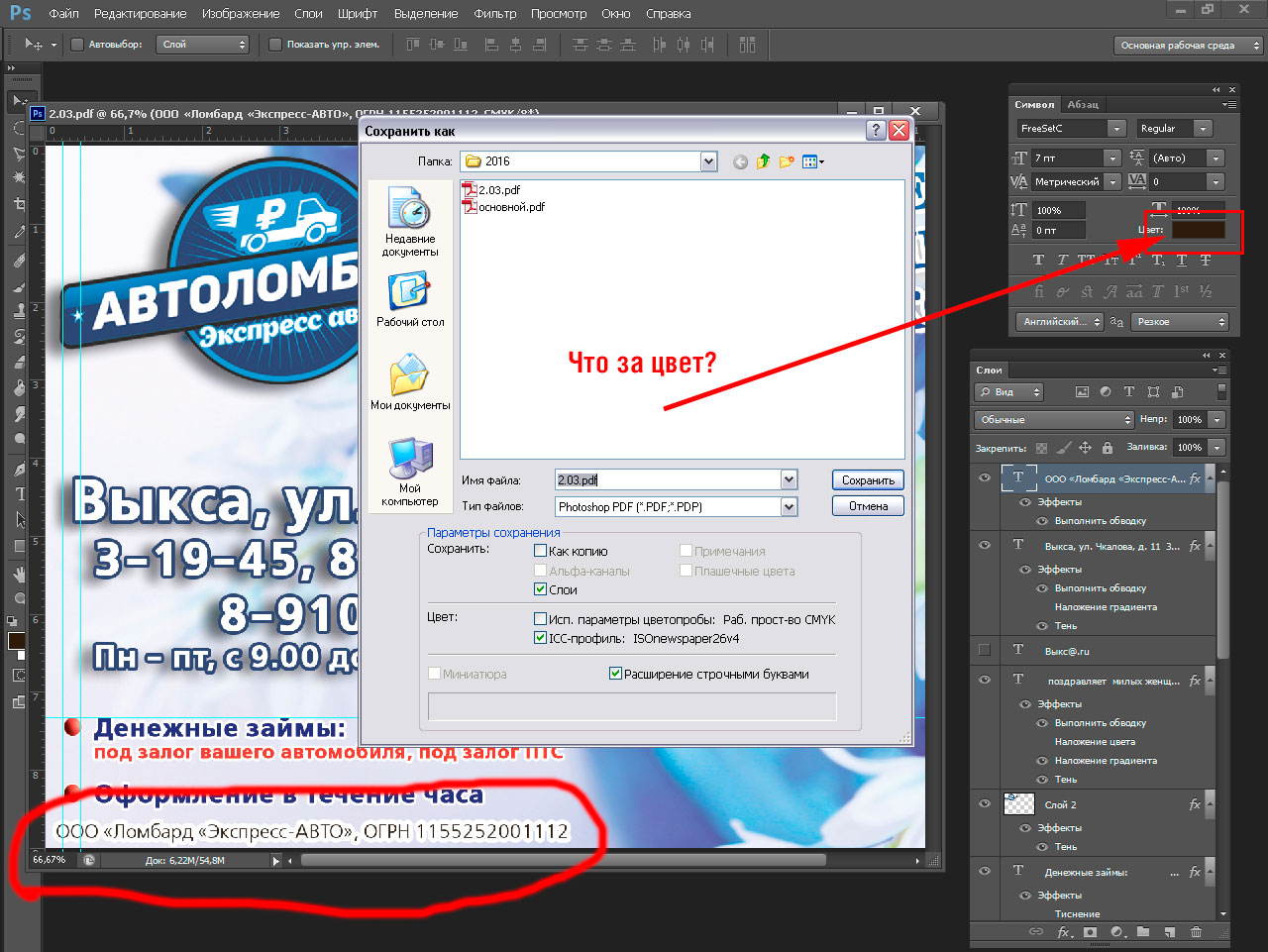Click the 'Сохранить' button

(868, 480)
